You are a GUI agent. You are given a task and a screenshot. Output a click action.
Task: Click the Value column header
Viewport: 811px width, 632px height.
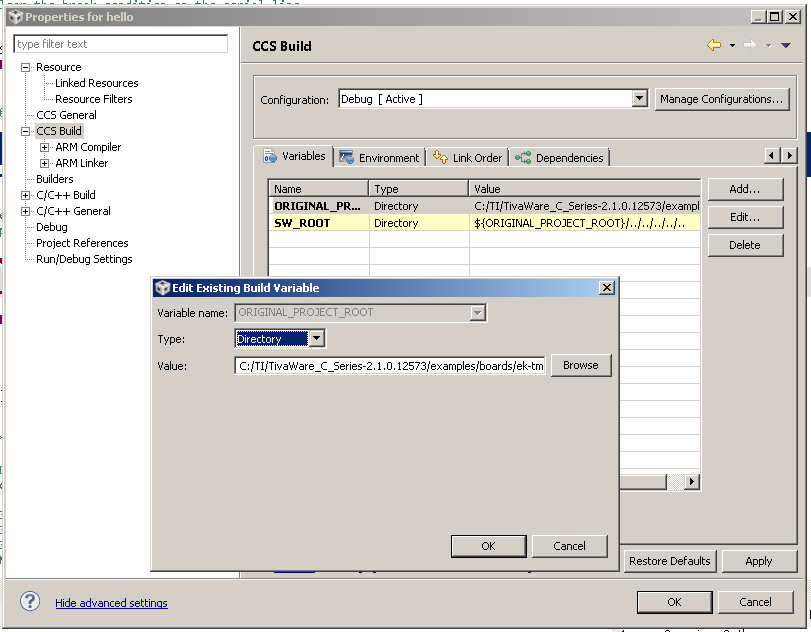tap(585, 189)
